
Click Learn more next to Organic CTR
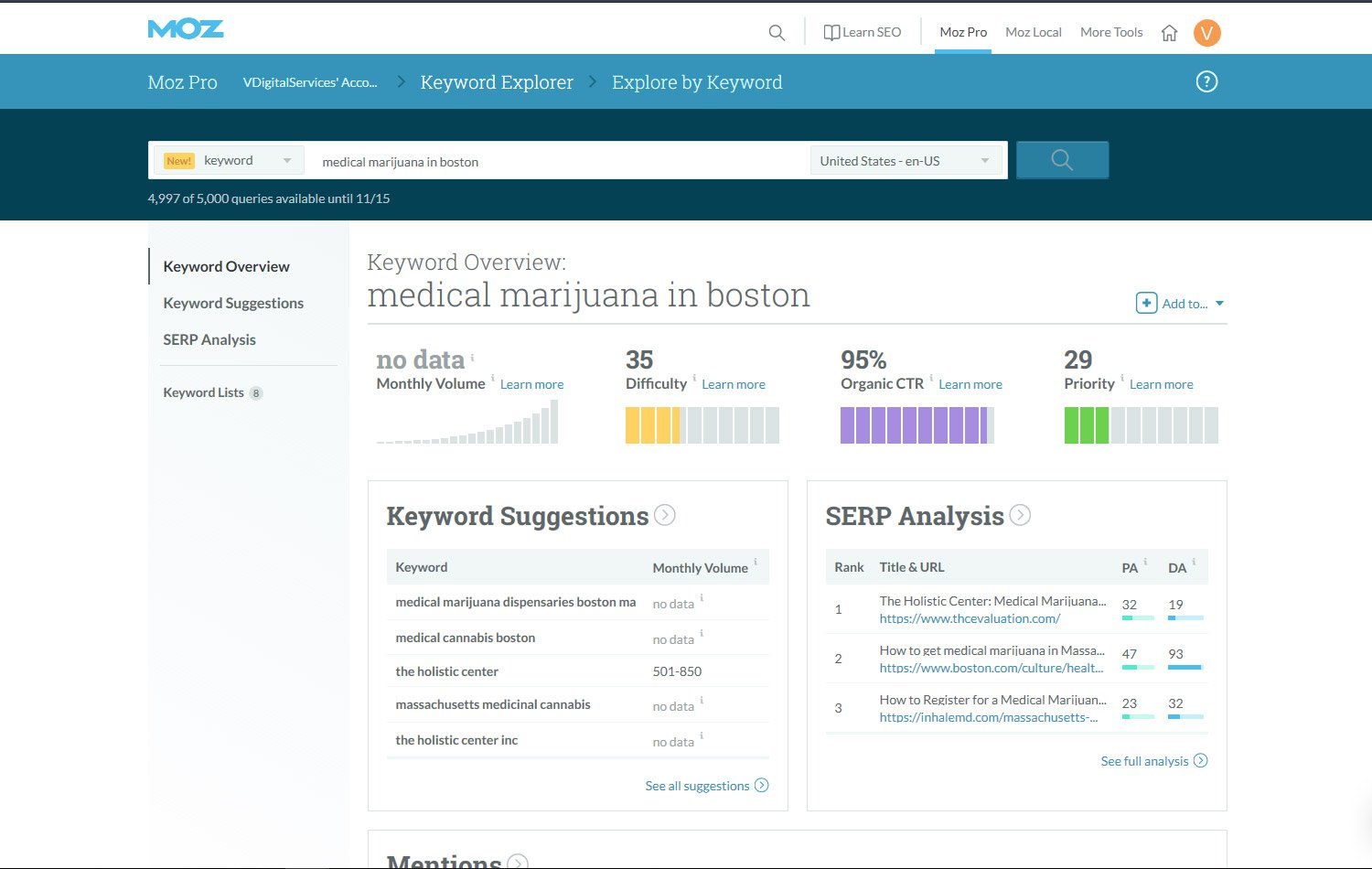point(970,384)
